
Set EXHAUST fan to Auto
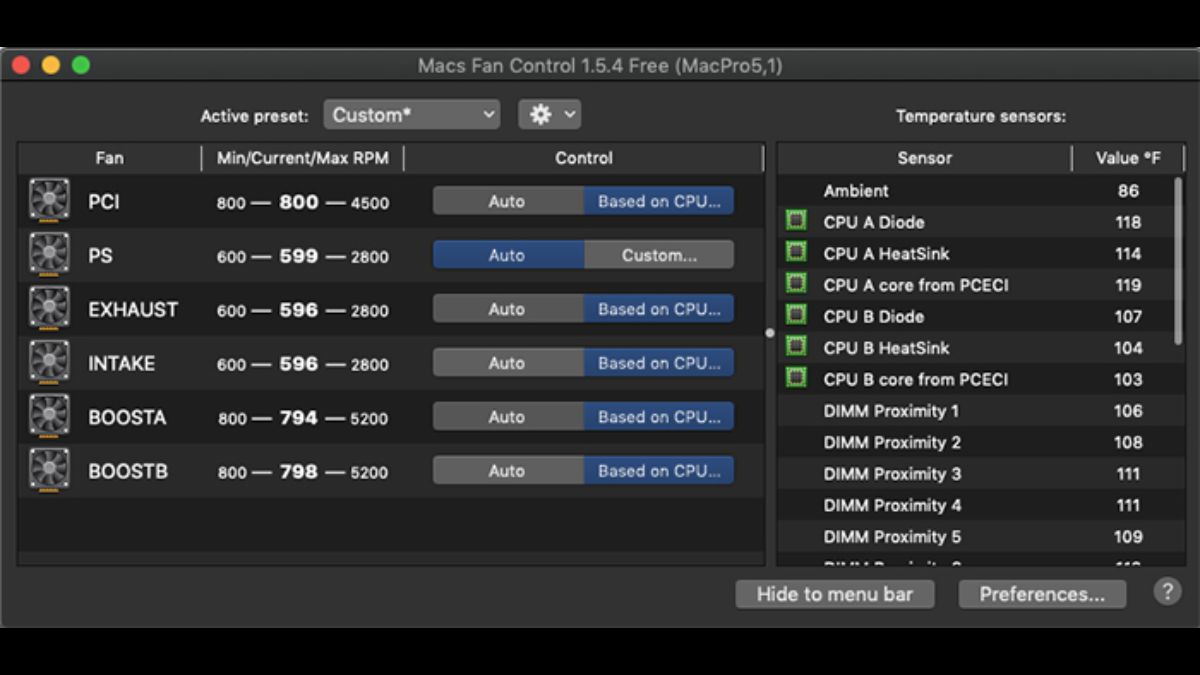508,309
